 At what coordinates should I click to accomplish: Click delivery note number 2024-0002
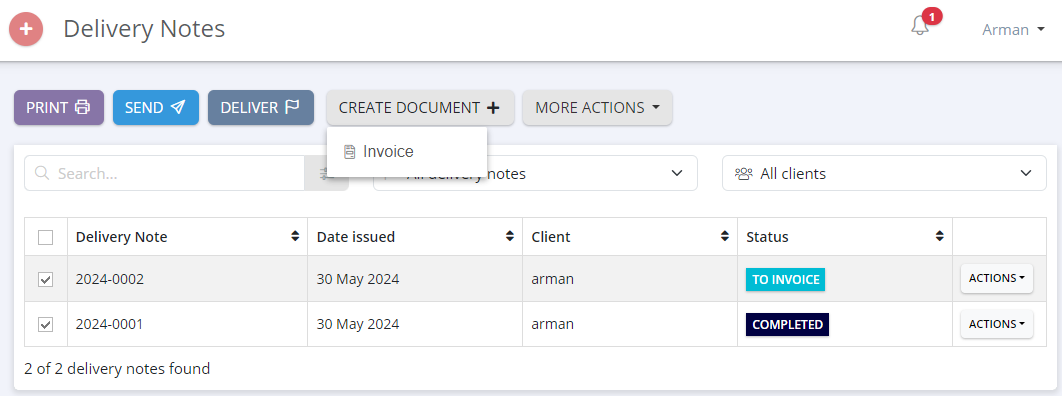(110, 279)
